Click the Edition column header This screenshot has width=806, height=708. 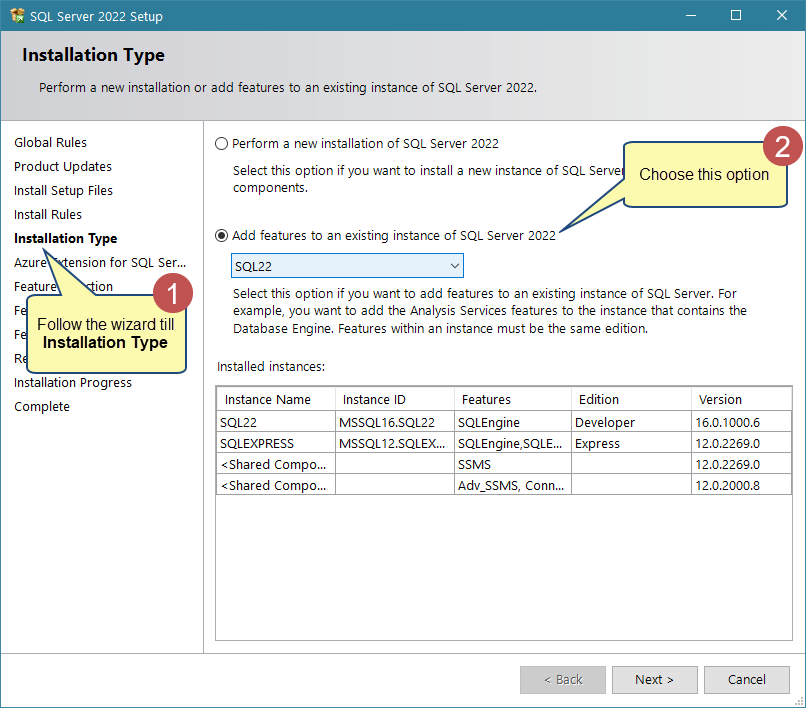[x=631, y=400]
